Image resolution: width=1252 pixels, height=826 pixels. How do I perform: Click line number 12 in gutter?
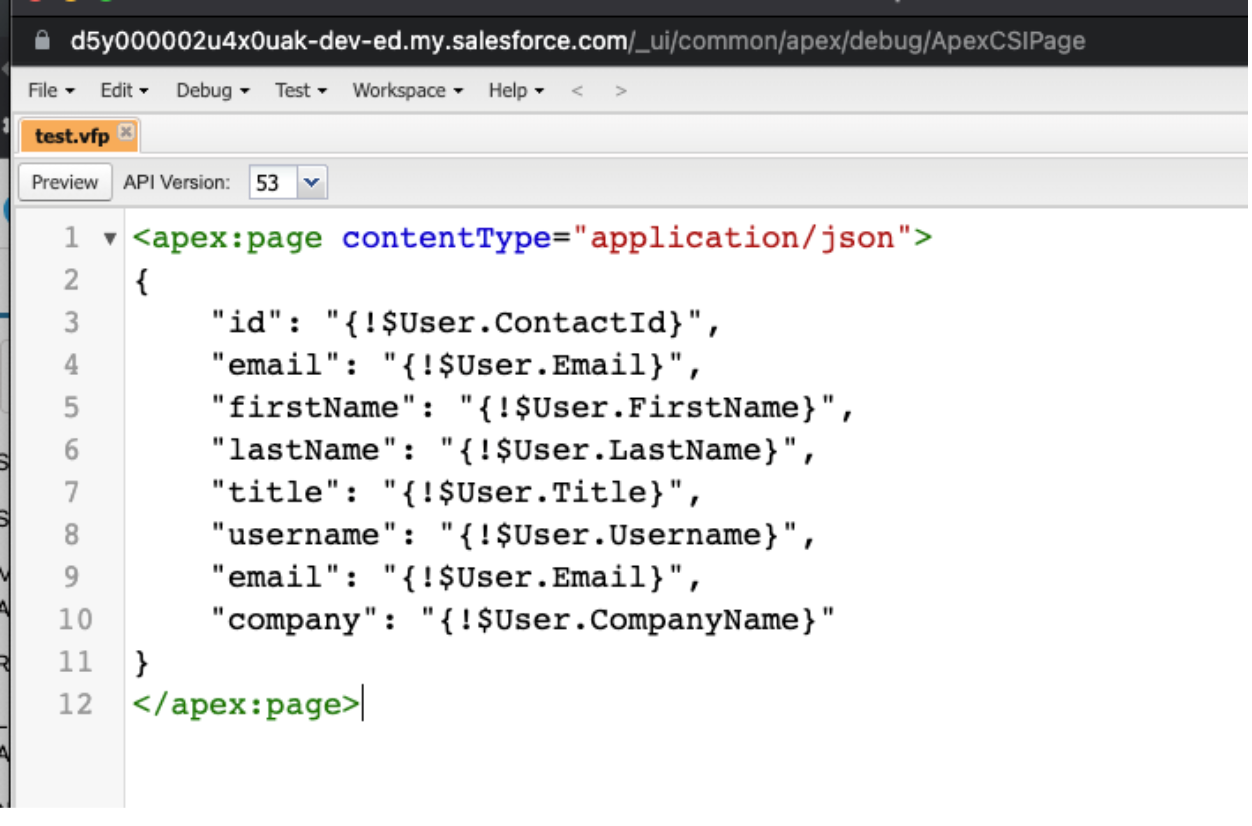(x=74, y=704)
